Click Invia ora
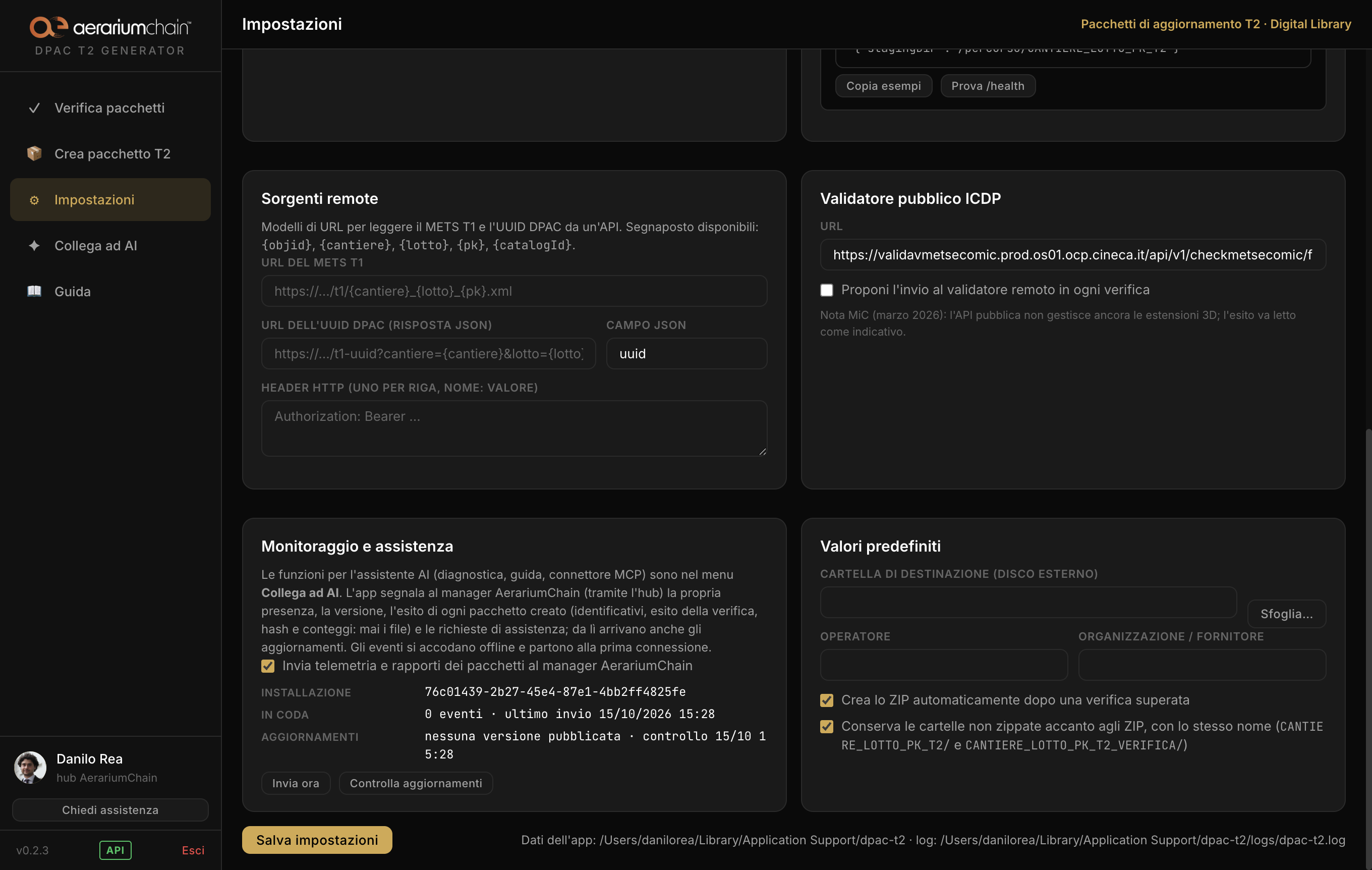The image size is (1372, 870). coord(295,783)
